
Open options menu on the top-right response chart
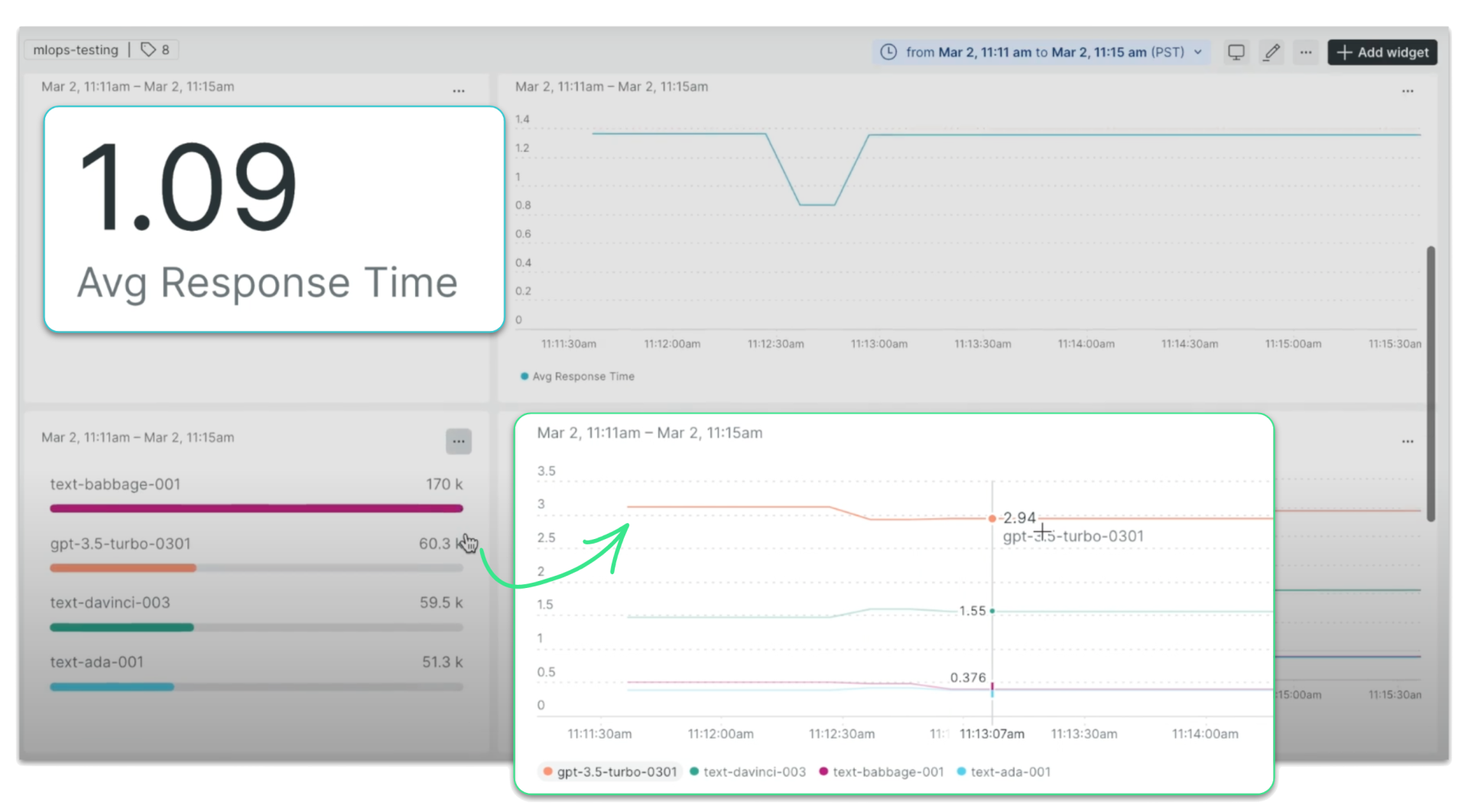click(x=1409, y=91)
